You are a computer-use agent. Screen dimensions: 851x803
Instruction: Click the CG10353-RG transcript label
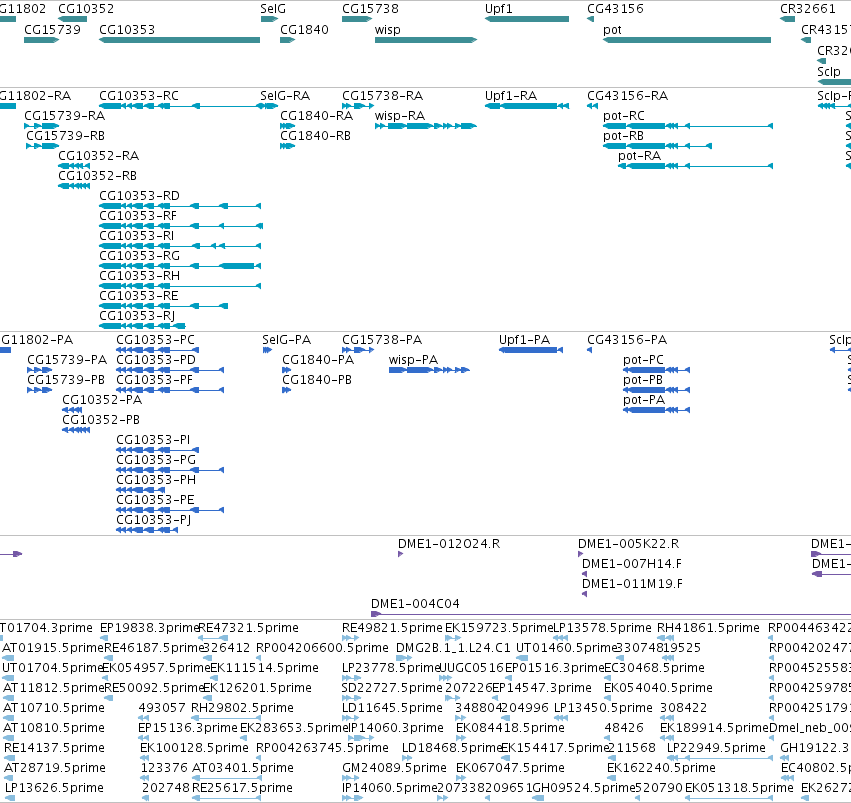tap(139, 256)
